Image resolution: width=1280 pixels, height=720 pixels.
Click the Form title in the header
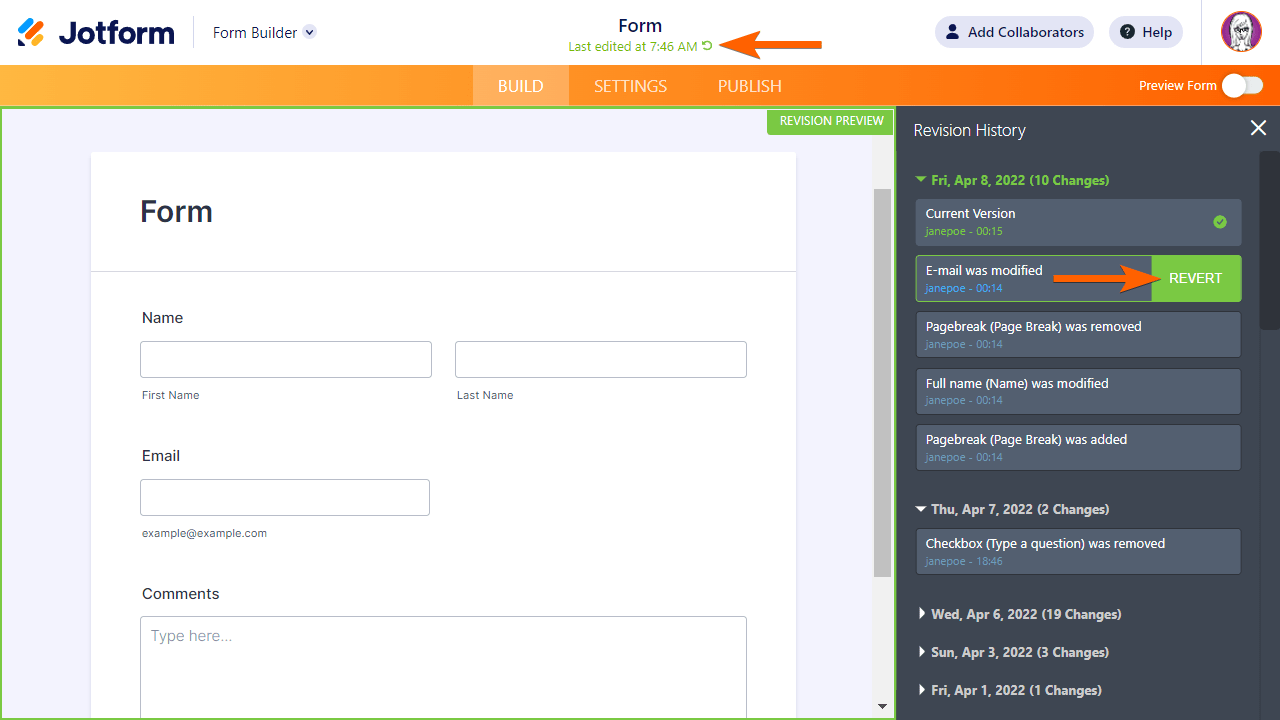640,26
